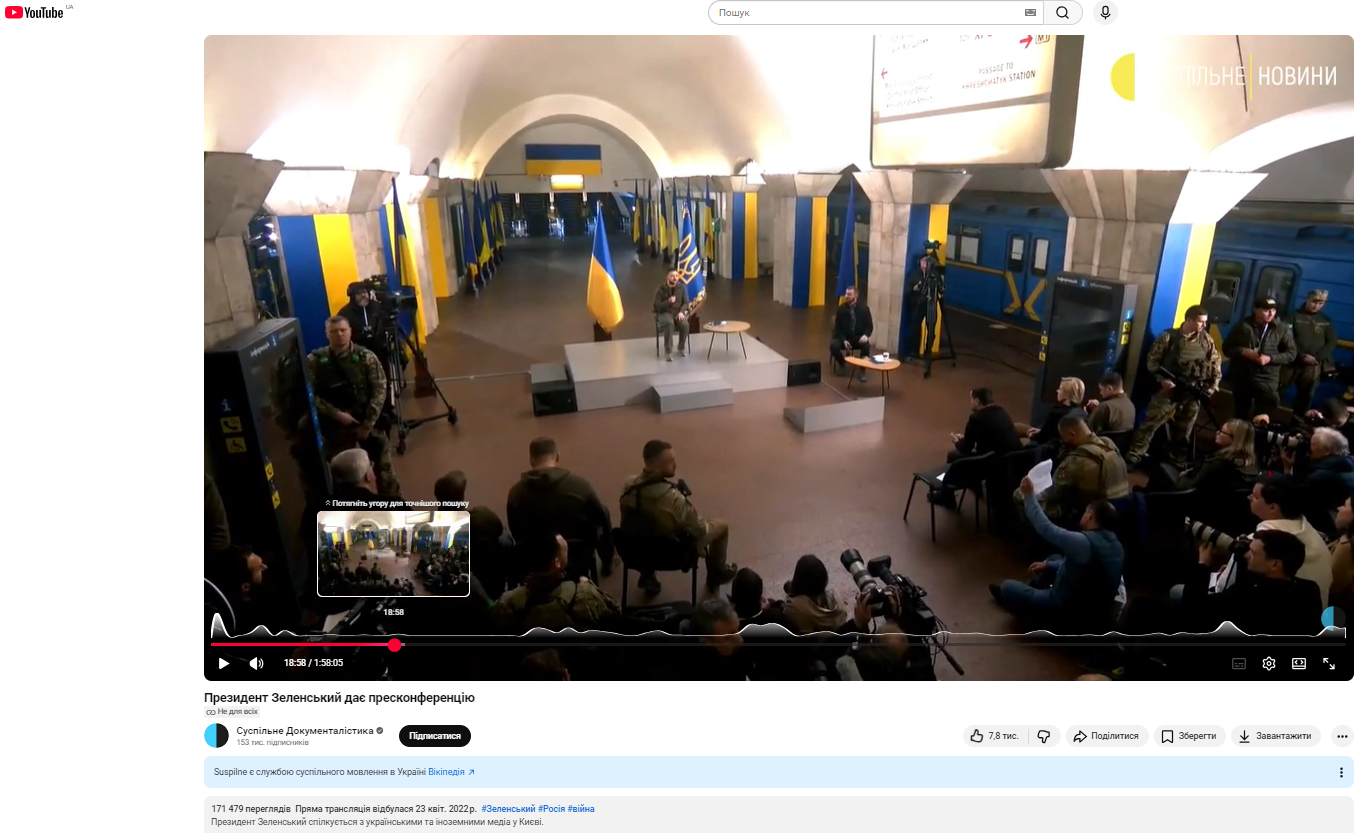
Task: Start voice search with the microphone icon
Action: [1105, 13]
